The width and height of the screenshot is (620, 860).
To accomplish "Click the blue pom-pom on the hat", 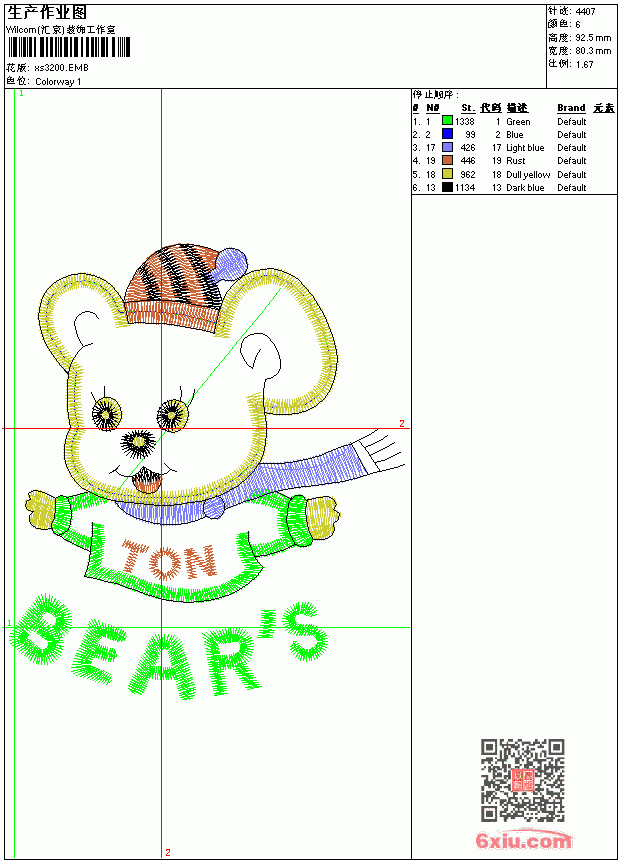I will pyautogui.click(x=230, y=265).
